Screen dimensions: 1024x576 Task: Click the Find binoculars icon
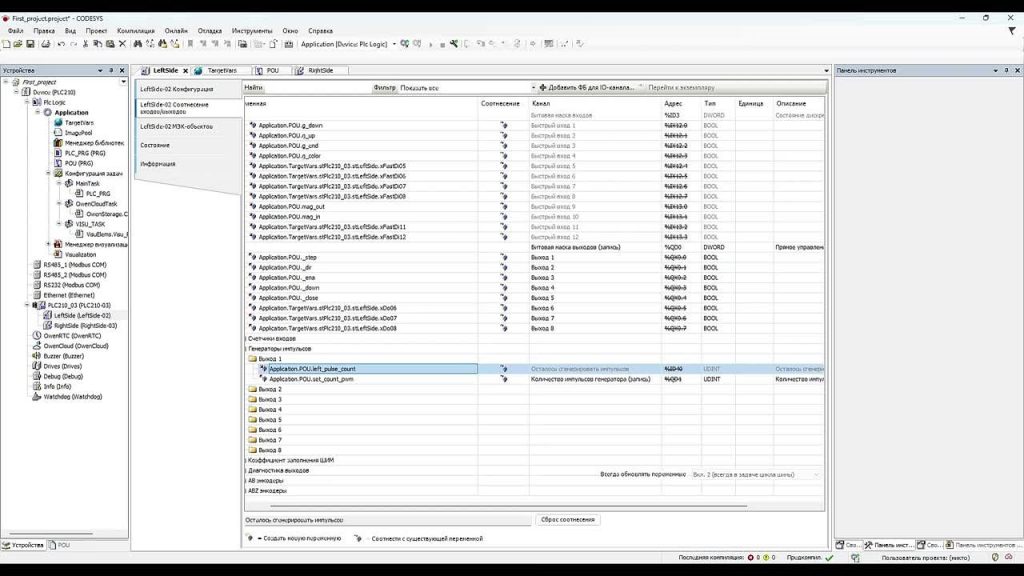tap(137, 44)
